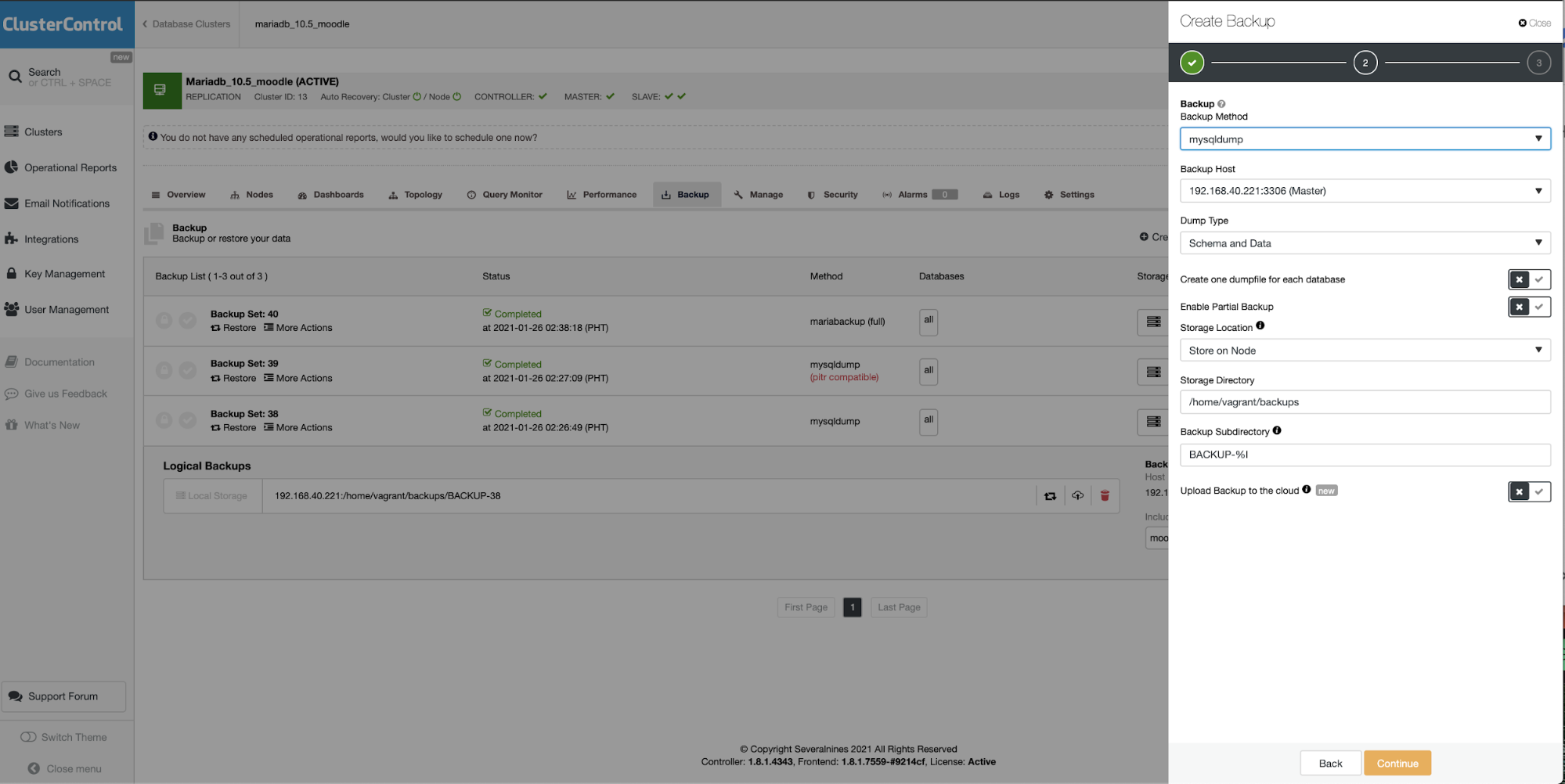The height and width of the screenshot is (784, 1565).
Task: Open User Management people icon
Action: point(11,309)
